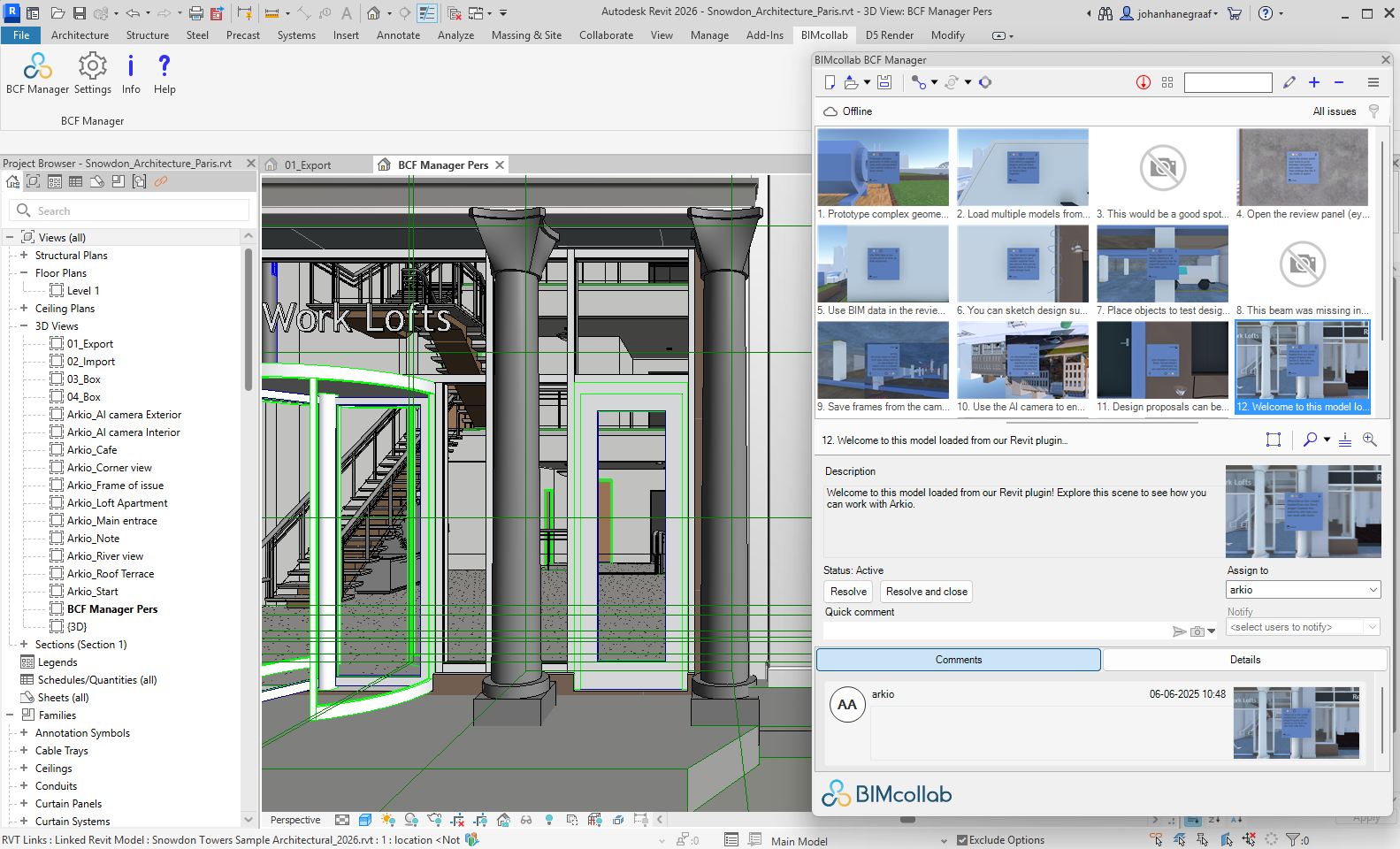Zoom to issue with magnifier plus icon

pos(1369,440)
